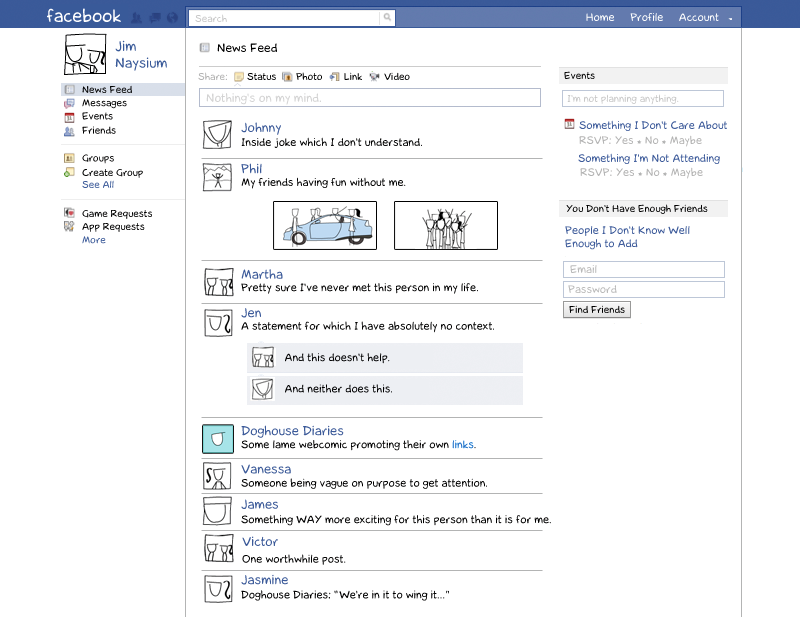Open the messages icon in header
This screenshot has width=800, height=617.
tap(155, 18)
